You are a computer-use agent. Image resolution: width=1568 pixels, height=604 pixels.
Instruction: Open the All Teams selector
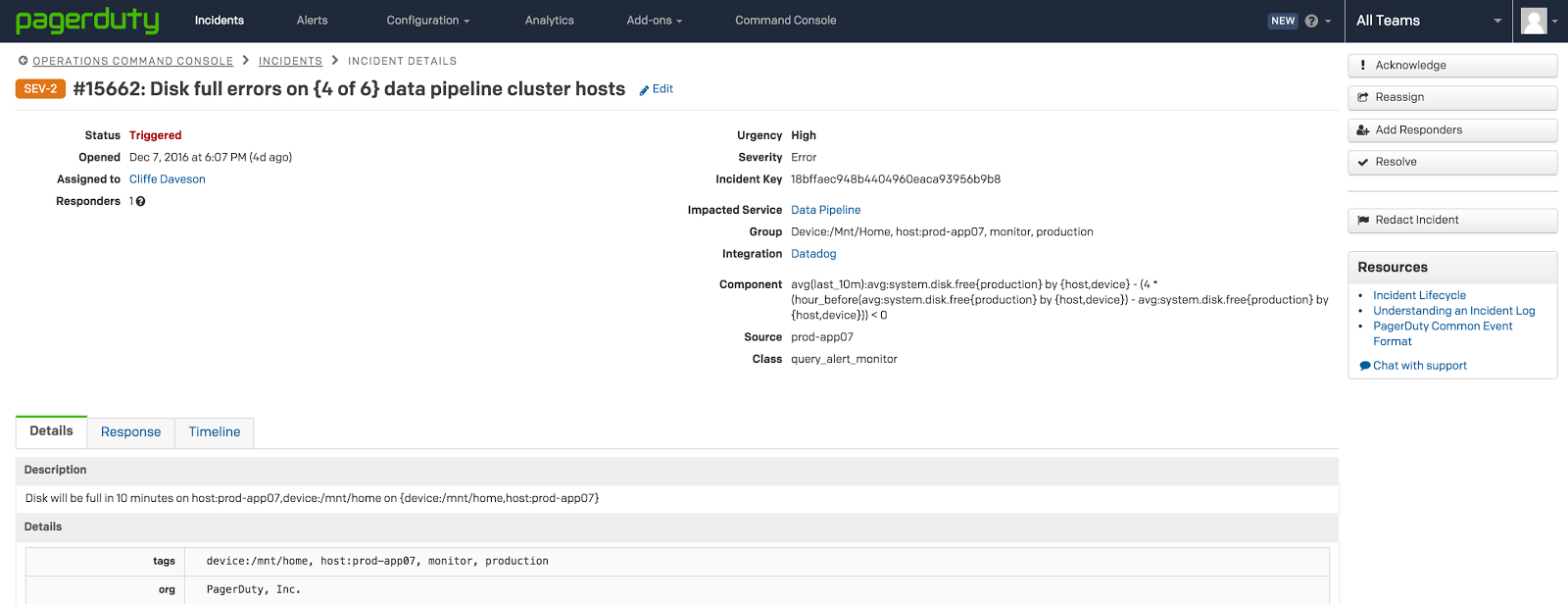click(x=1427, y=21)
